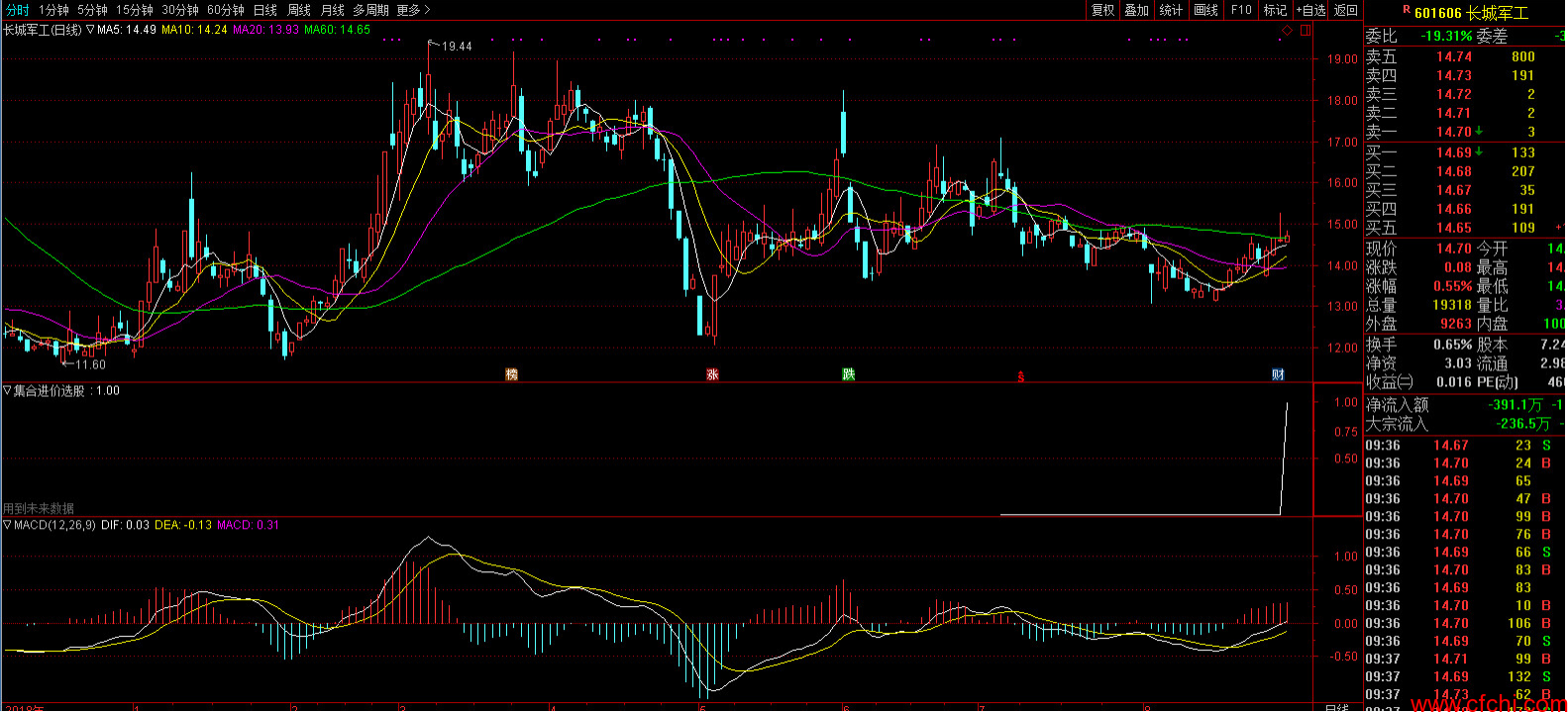Switch to the 60分钟 period tab
1568x712 pixels.
click(226, 10)
